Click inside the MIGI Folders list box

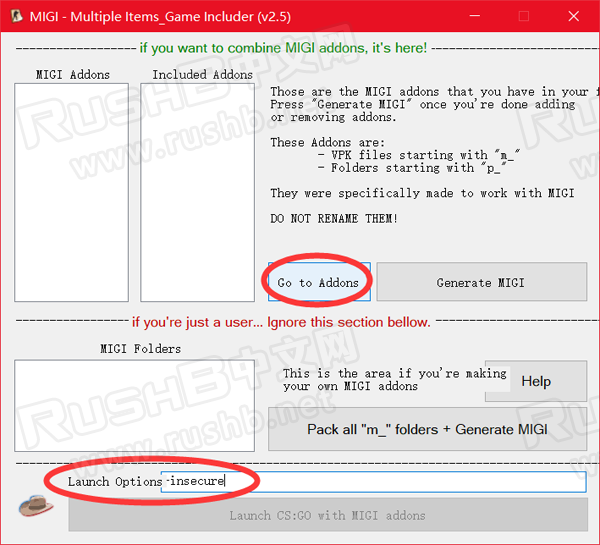(x=139, y=404)
